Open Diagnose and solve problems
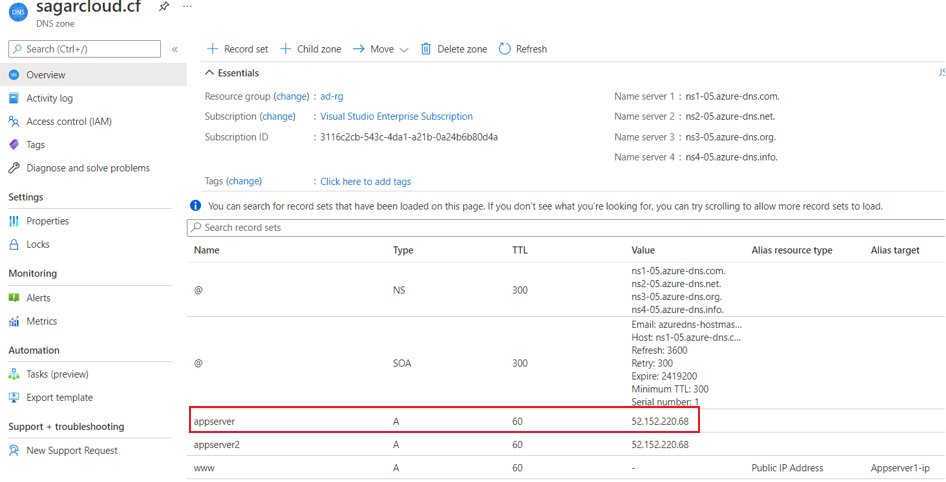946x482 pixels. (87, 168)
